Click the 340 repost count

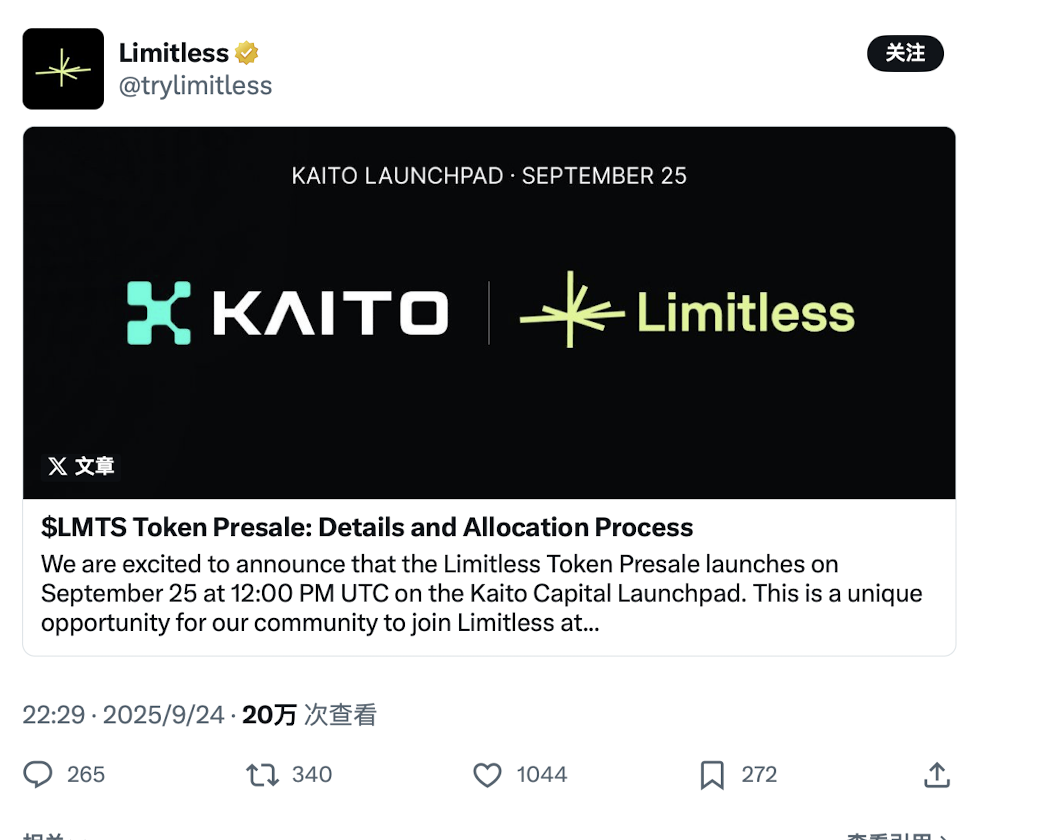(x=312, y=775)
